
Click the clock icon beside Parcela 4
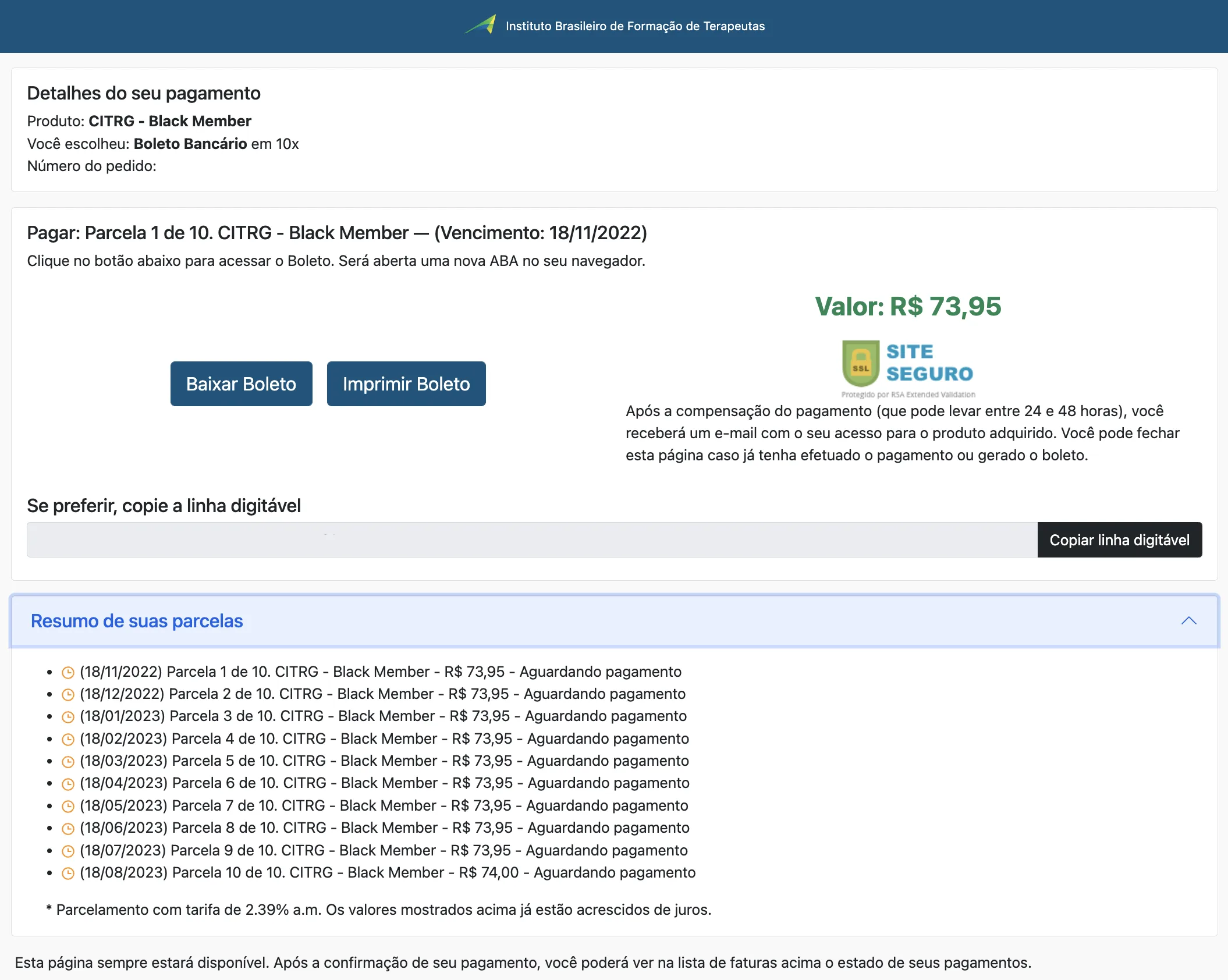[x=68, y=740]
